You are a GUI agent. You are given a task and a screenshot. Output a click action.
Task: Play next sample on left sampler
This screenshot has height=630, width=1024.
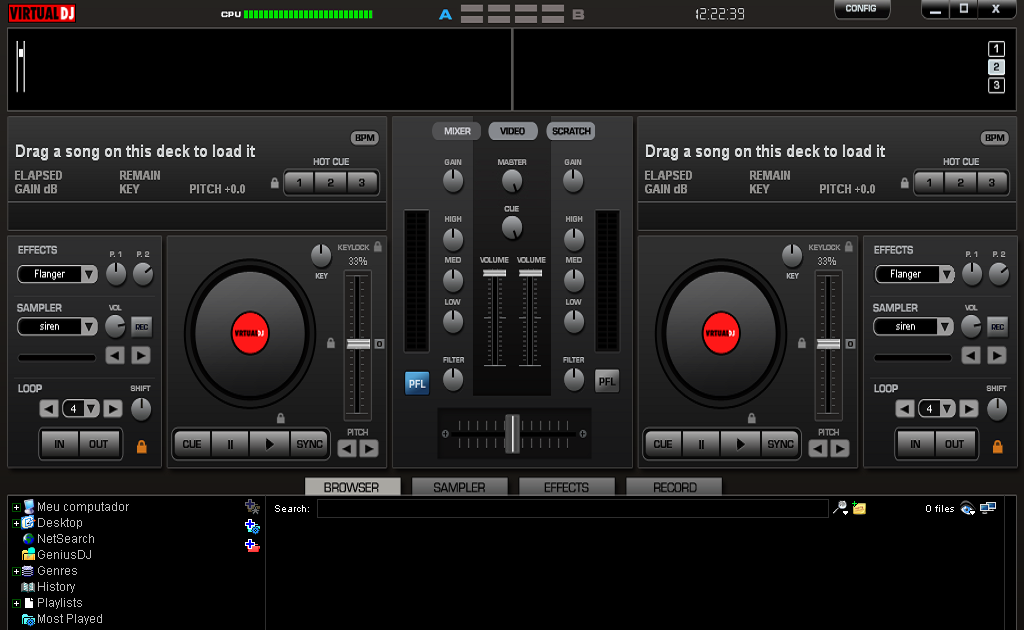point(140,356)
